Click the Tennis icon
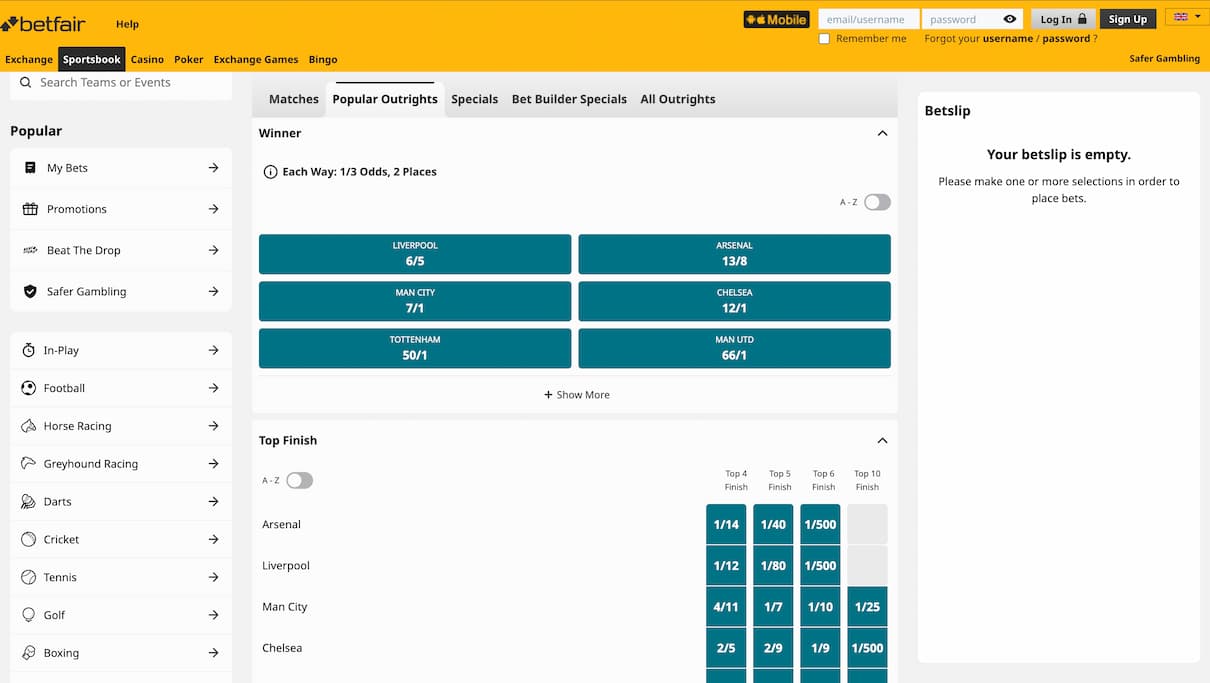 (x=28, y=577)
